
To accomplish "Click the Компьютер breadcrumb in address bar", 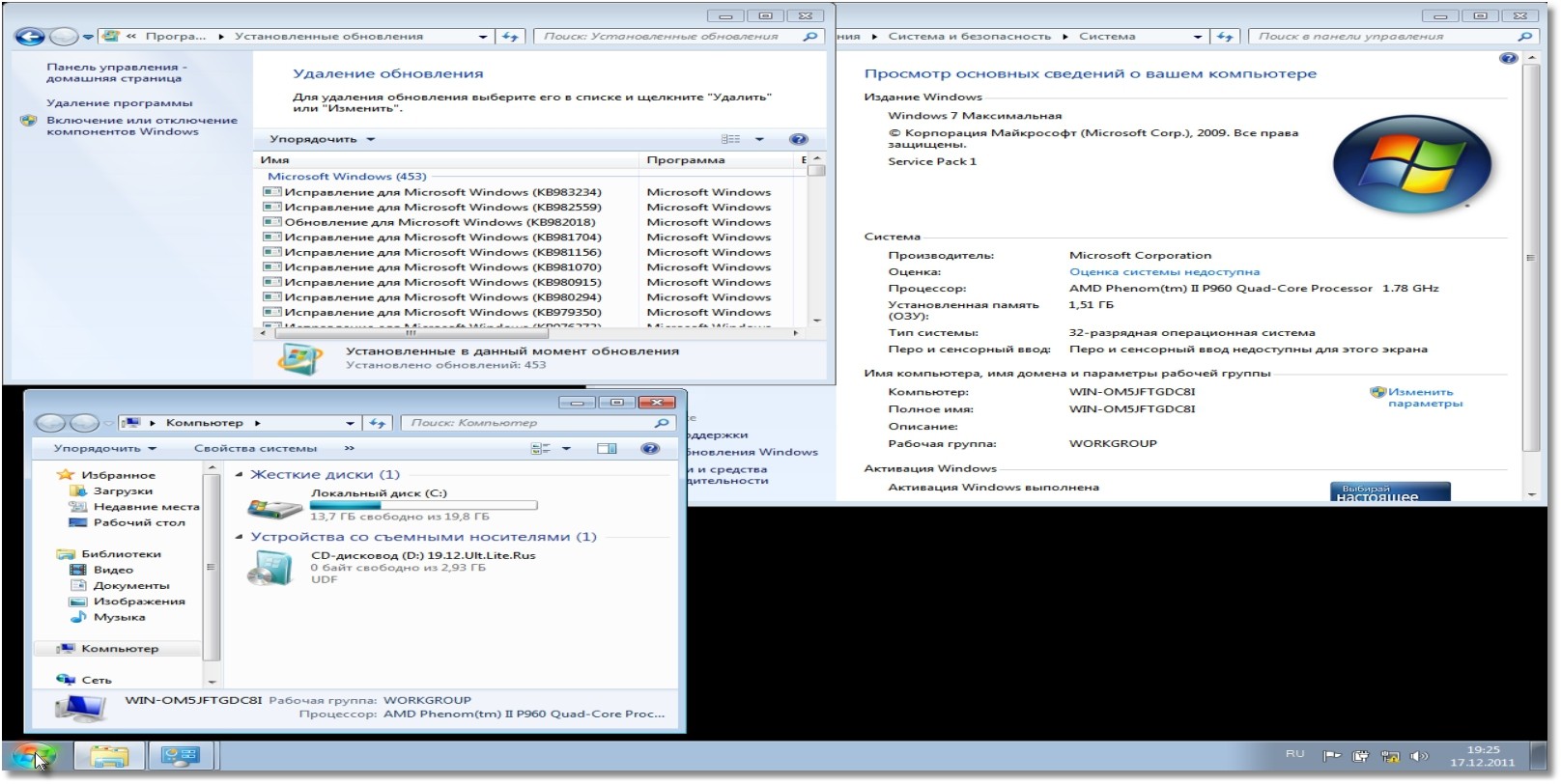I will [x=205, y=423].
